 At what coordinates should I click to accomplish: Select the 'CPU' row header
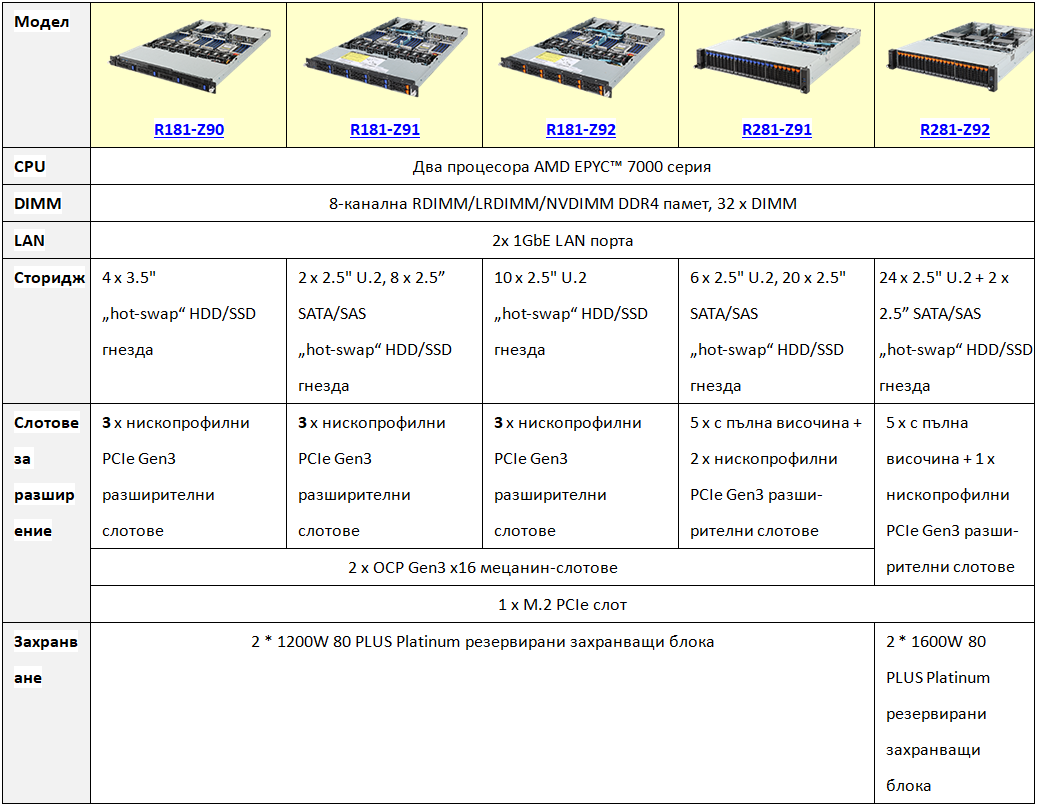pyautogui.click(x=46, y=166)
